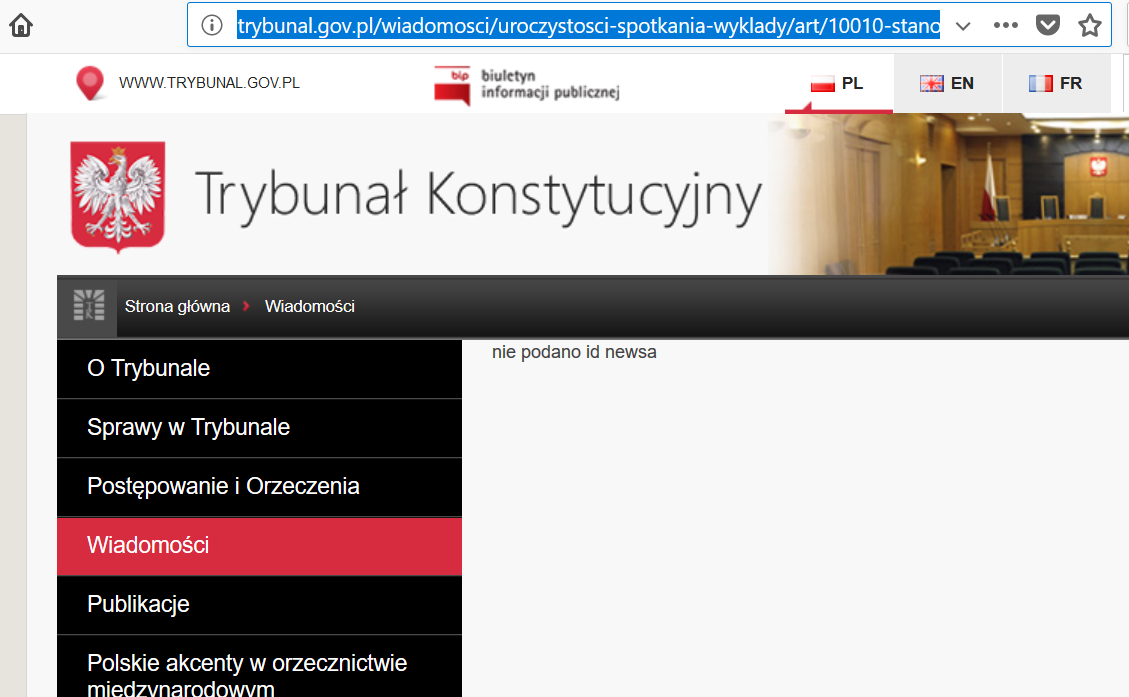Click the URL address bar field
The width and height of the screenshot is (1129, 697).
click(588, 26)
